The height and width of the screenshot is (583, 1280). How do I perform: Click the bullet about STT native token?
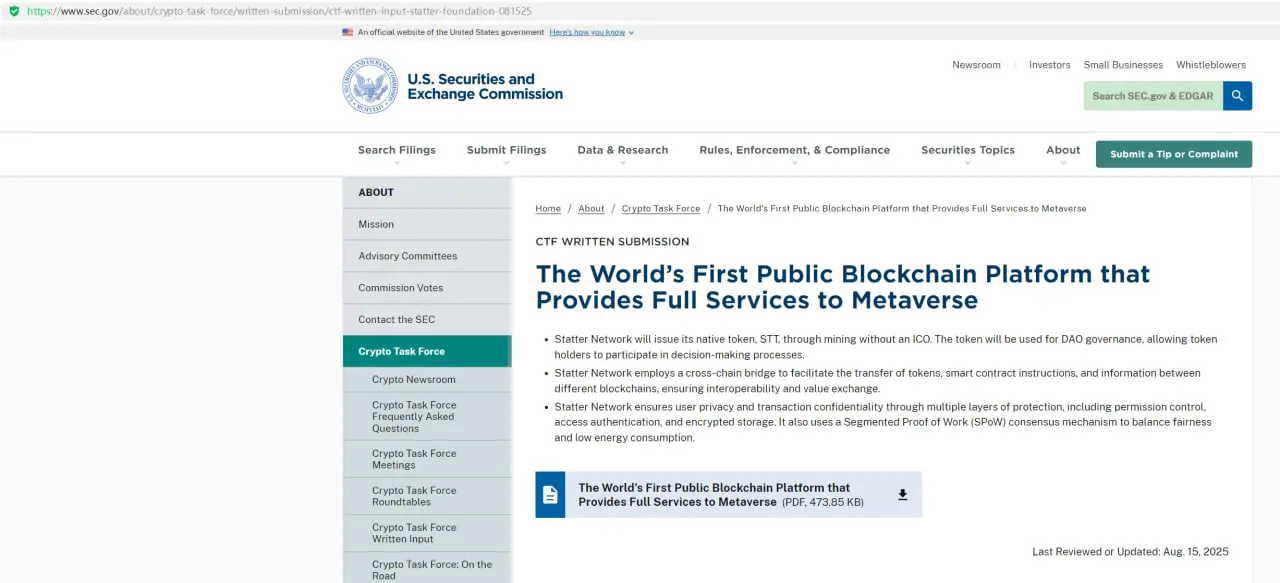click(886, 347)
